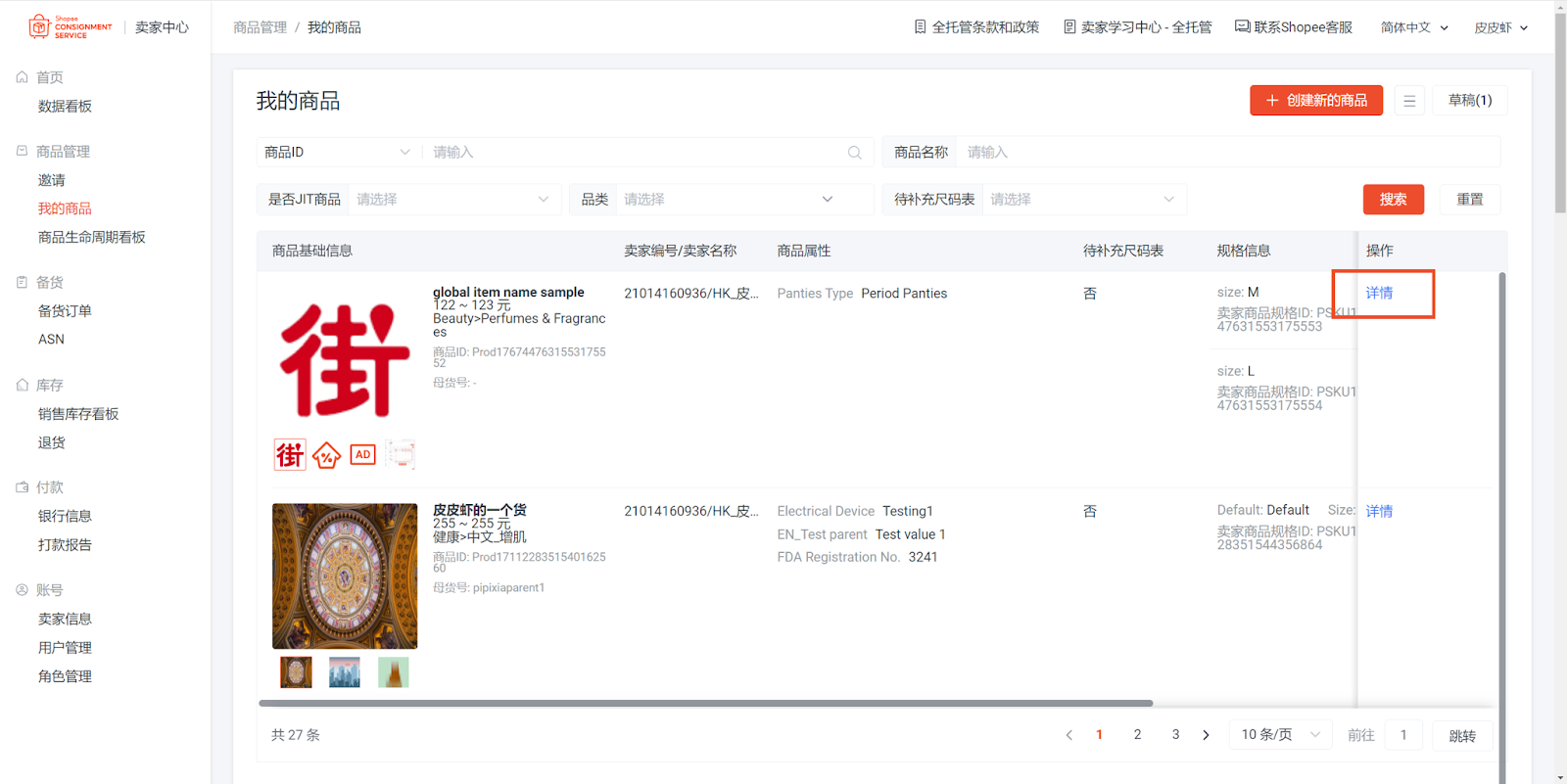Open 销售库存看板 in sidebar
This screenshot has height=784, width=1567.
78,414
